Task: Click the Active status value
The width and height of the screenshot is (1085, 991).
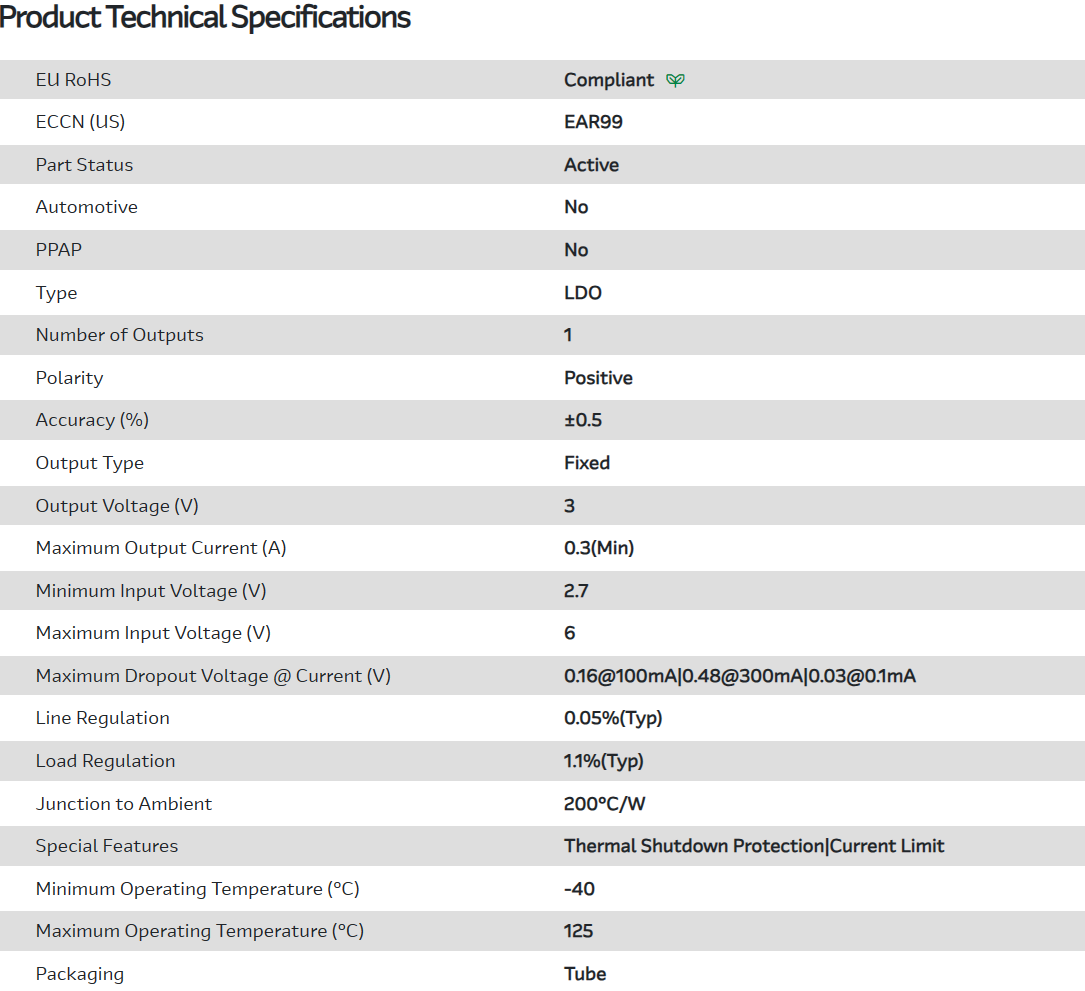Action: [591, 165]
